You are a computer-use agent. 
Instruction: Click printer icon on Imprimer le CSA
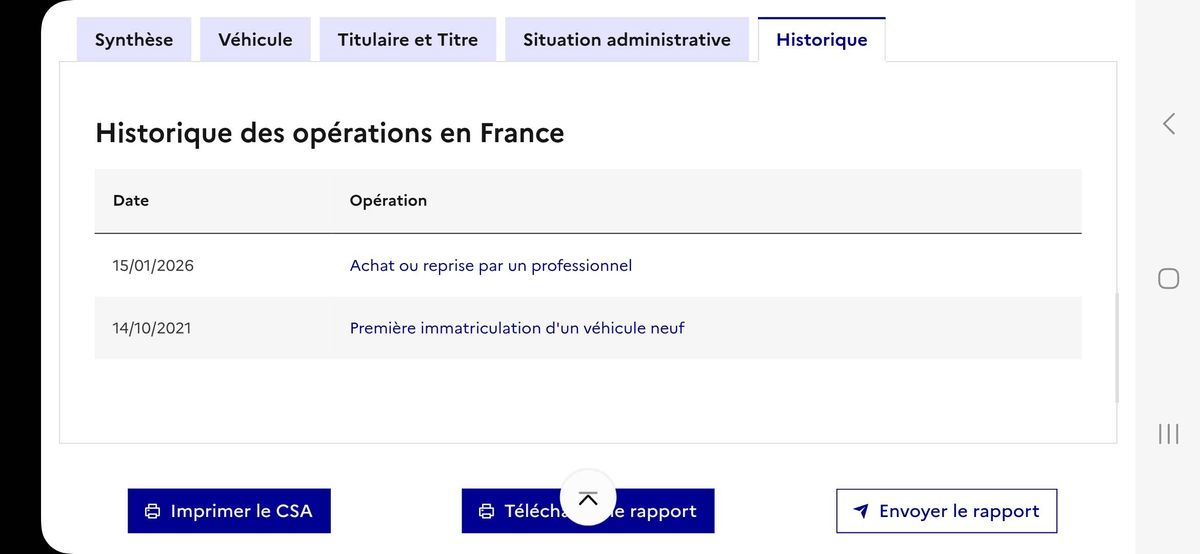click(x=152, y=511)
